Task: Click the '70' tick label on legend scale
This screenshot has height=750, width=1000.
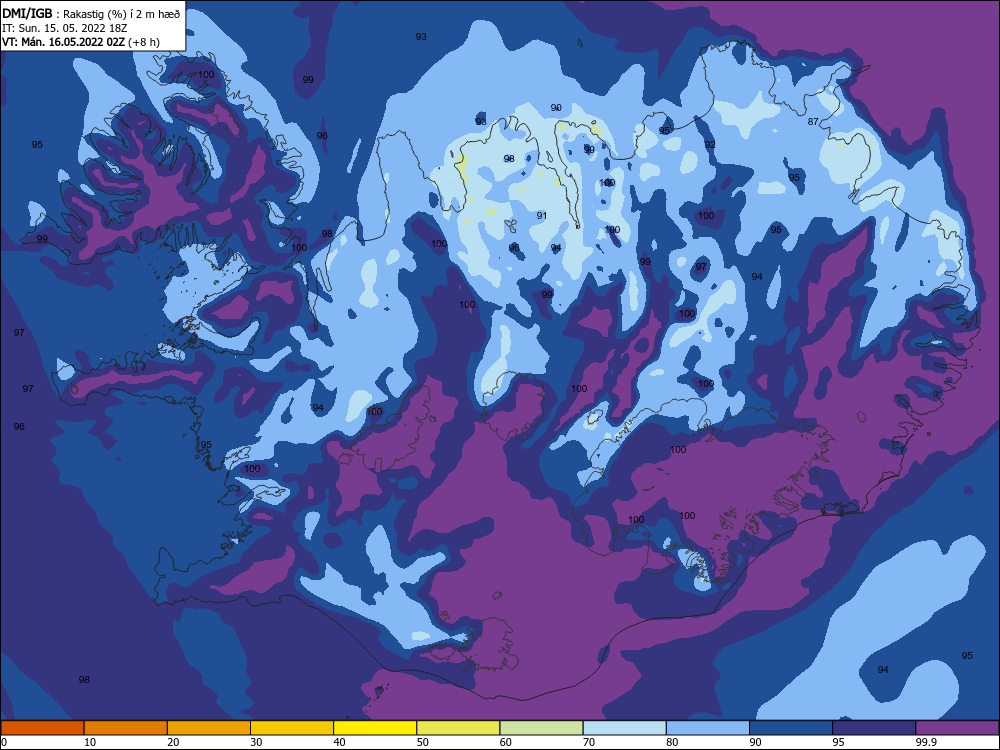Action: (x=589, y=742)
